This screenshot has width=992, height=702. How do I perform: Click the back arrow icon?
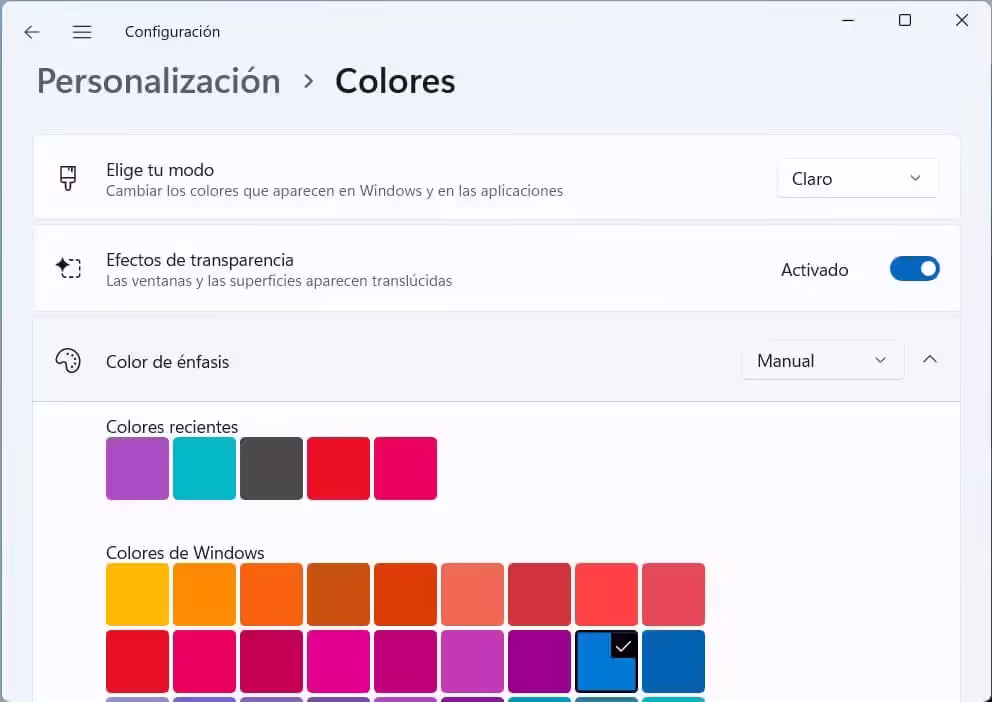pyautogui.click(x=31, y=31)
